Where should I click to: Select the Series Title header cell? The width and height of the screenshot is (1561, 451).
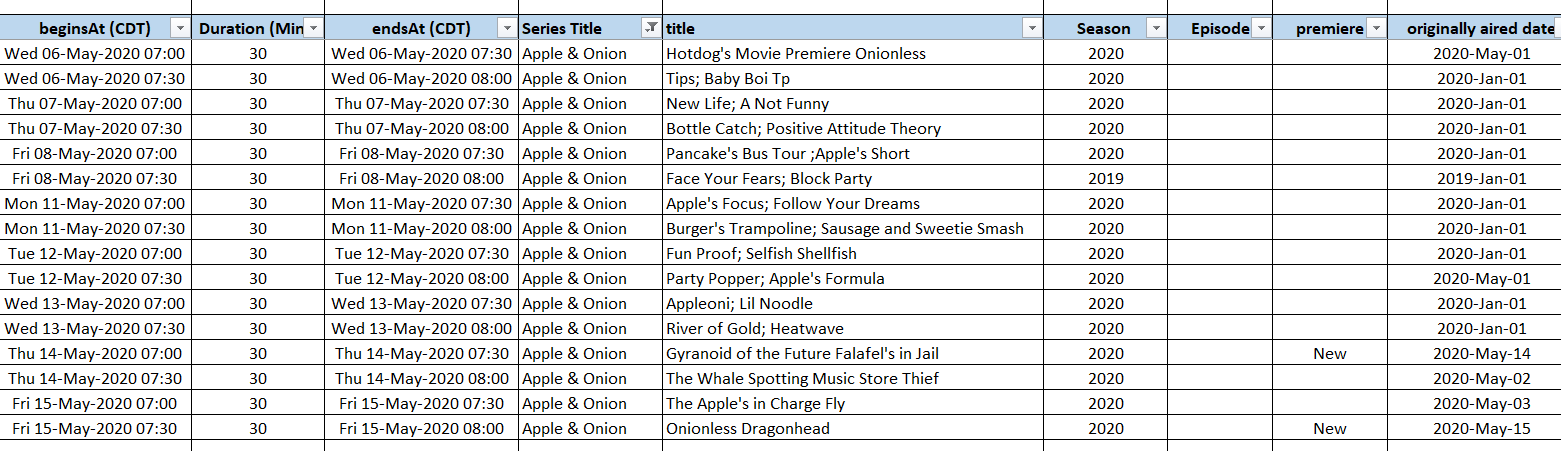tap(591, 29)
